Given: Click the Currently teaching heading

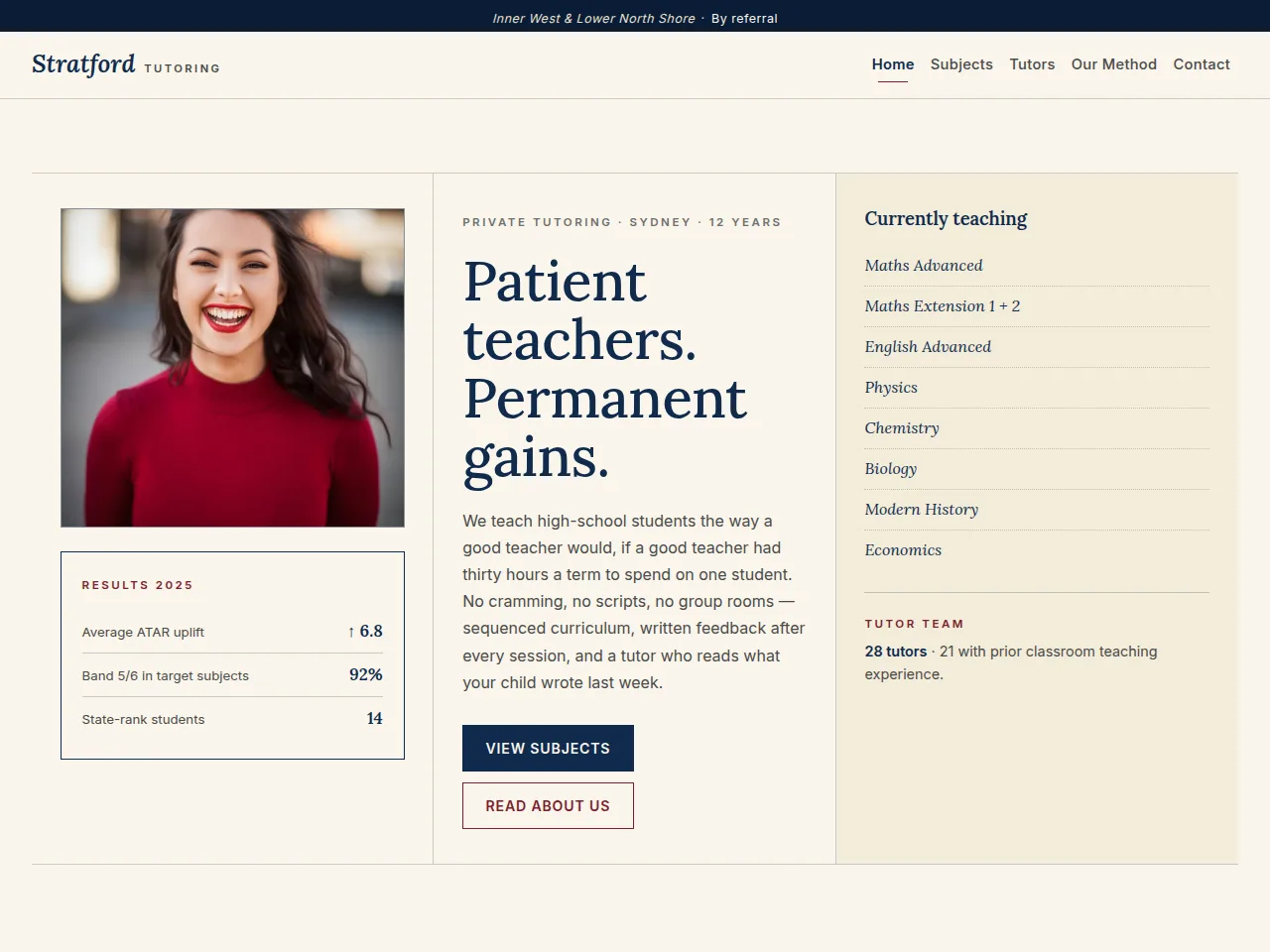Looking at the screenshot, I should tap(946, 218).
